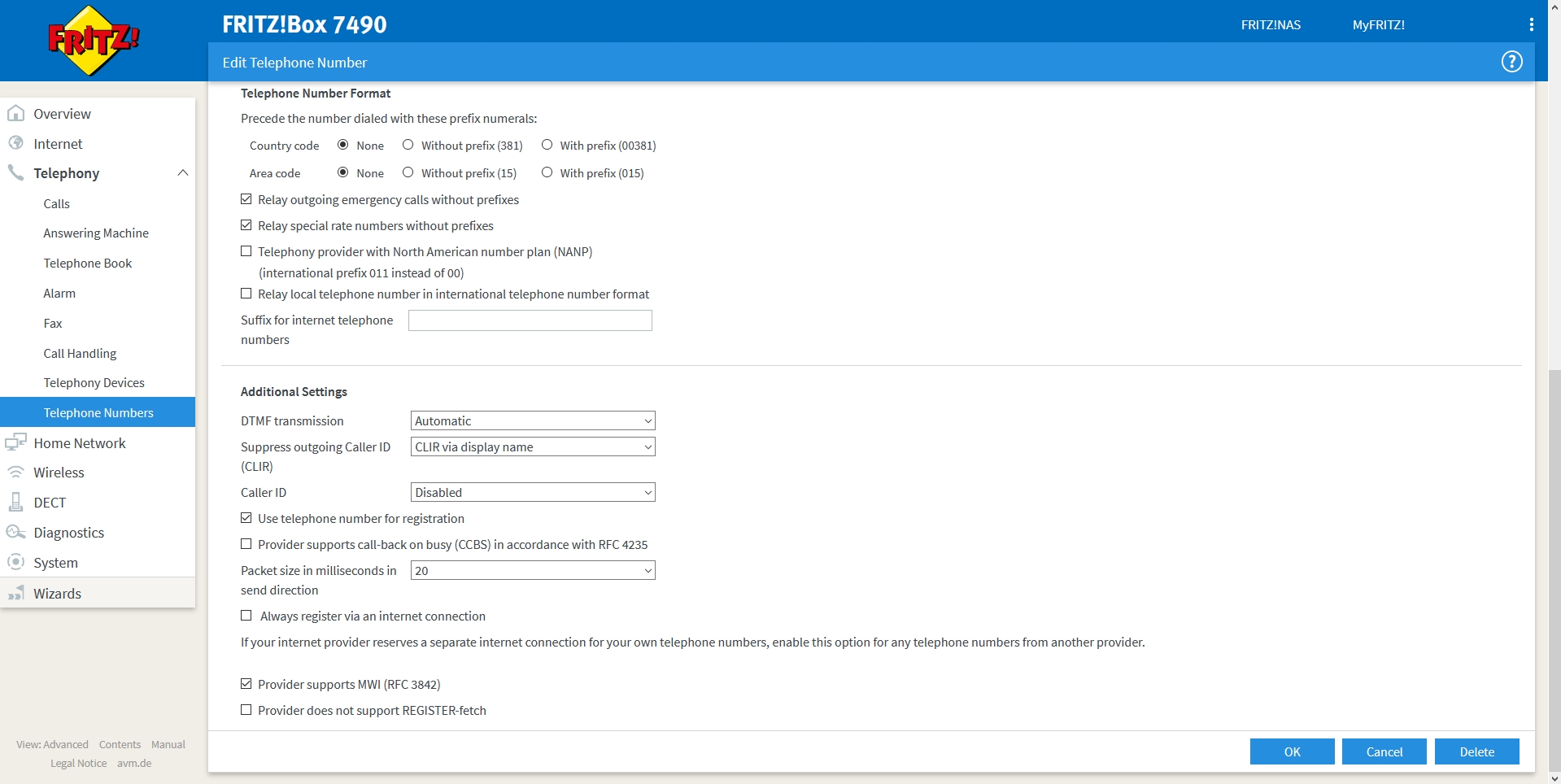Click the Telephony handset icon
The height and width of the screenshot is (784, 1561).
click(15, 173)
